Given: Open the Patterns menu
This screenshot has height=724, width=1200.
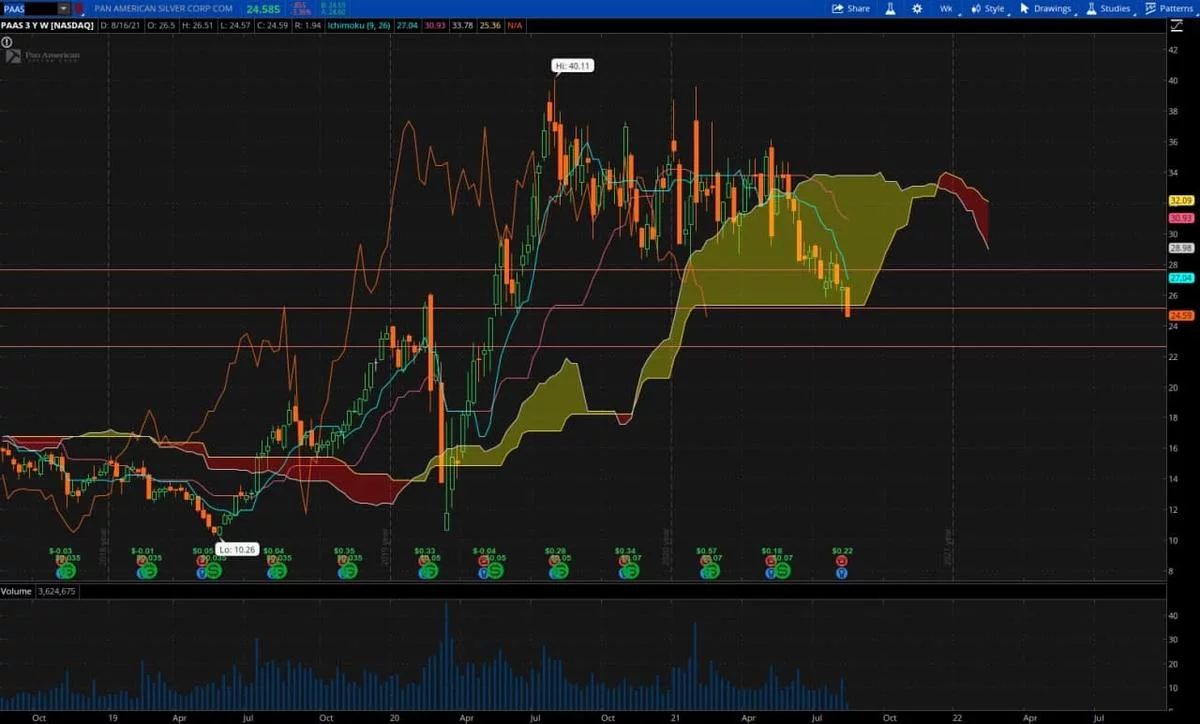Looking at the screenshot, I should point(1170,9).
